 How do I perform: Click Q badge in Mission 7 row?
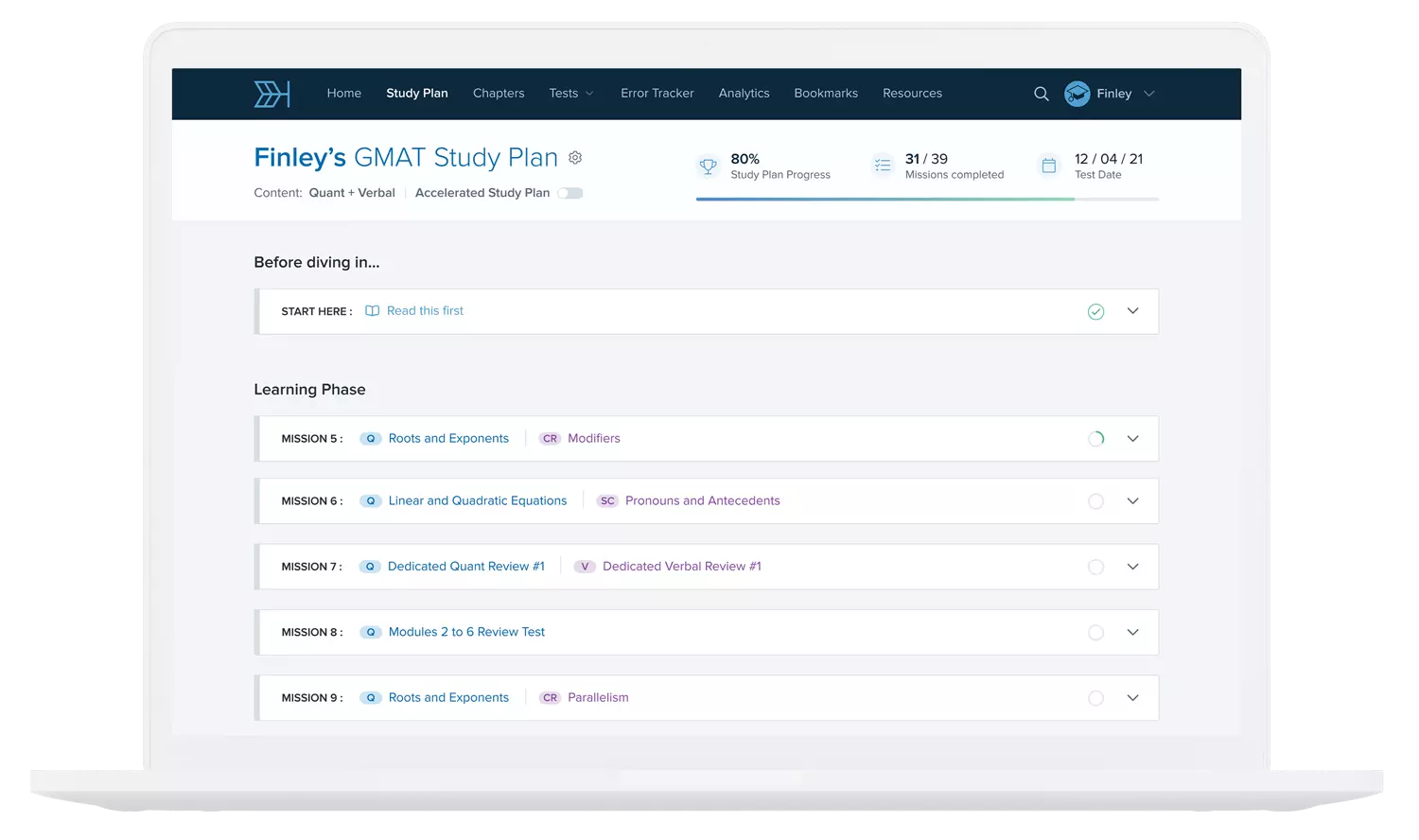[x=371, y=567]
